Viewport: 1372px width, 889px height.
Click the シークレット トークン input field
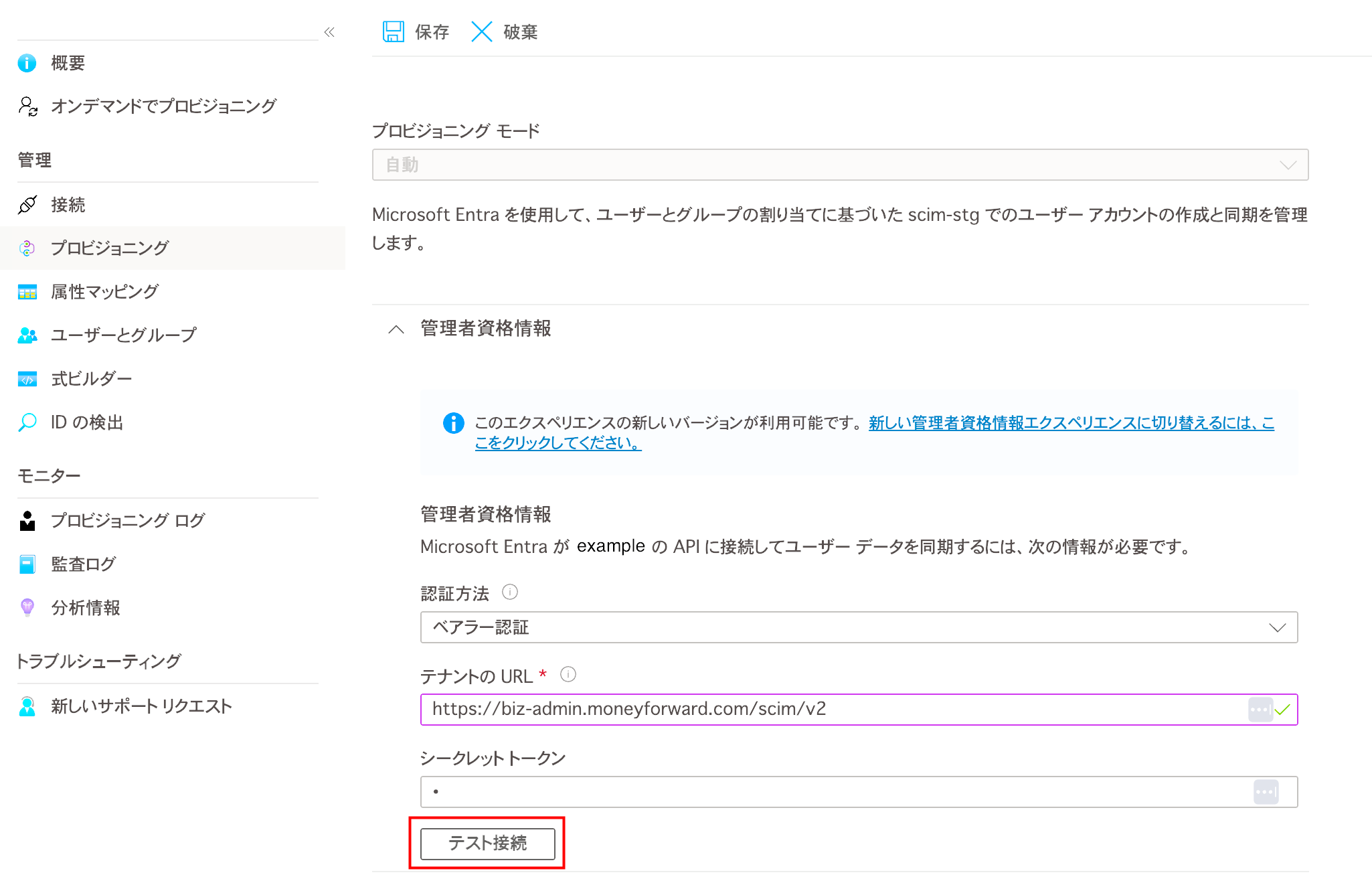pos(859,792)
